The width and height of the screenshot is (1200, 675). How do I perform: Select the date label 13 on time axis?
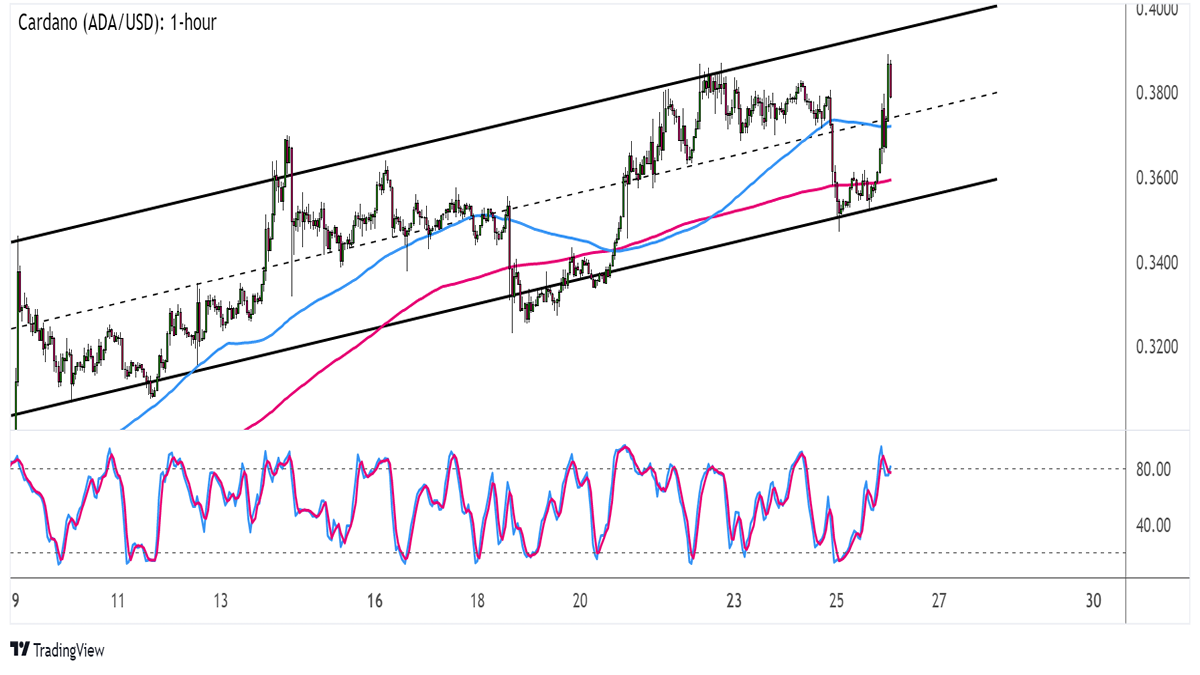tap(221, 601)
